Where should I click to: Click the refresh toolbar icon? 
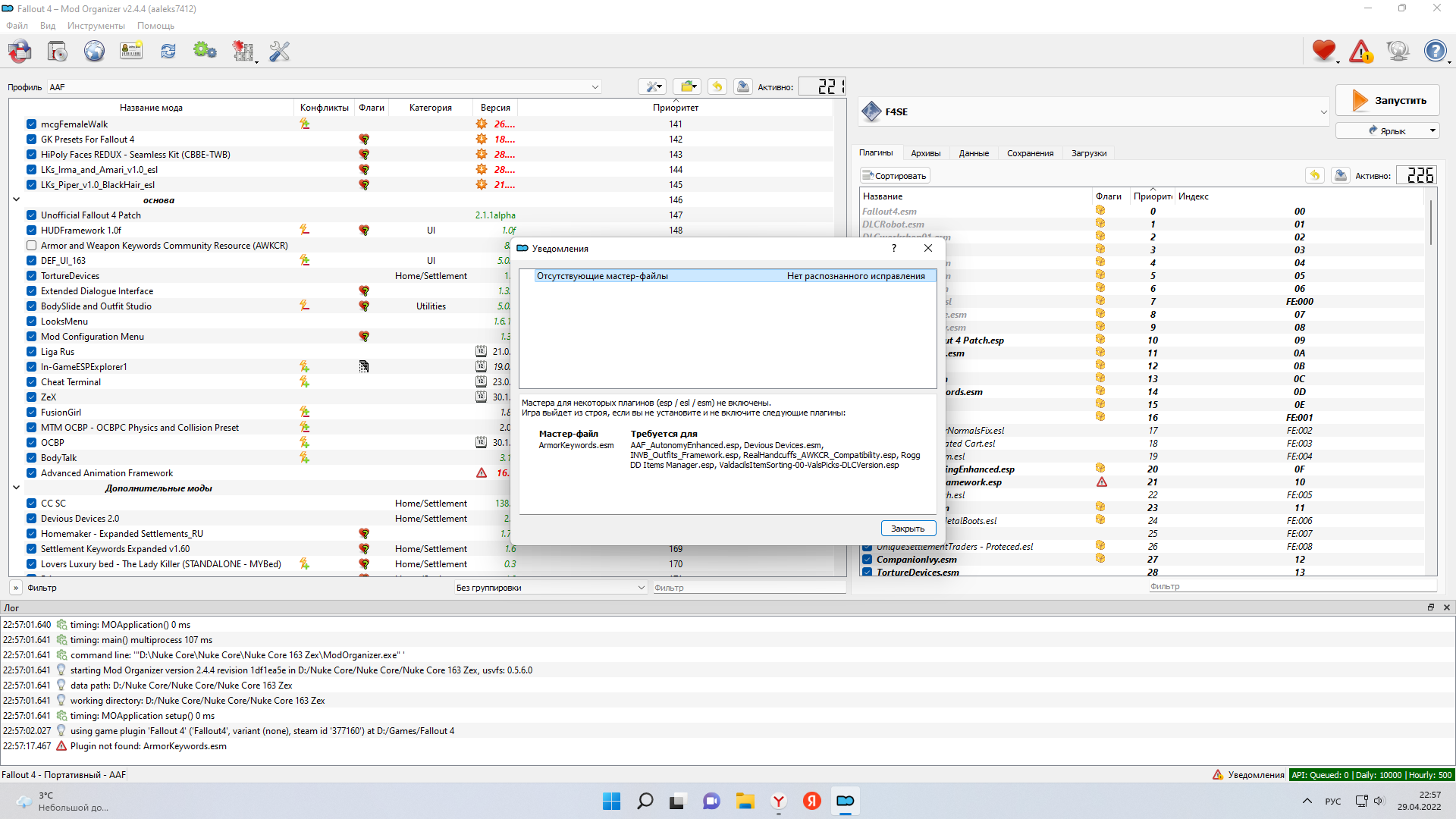click(168, 52)
